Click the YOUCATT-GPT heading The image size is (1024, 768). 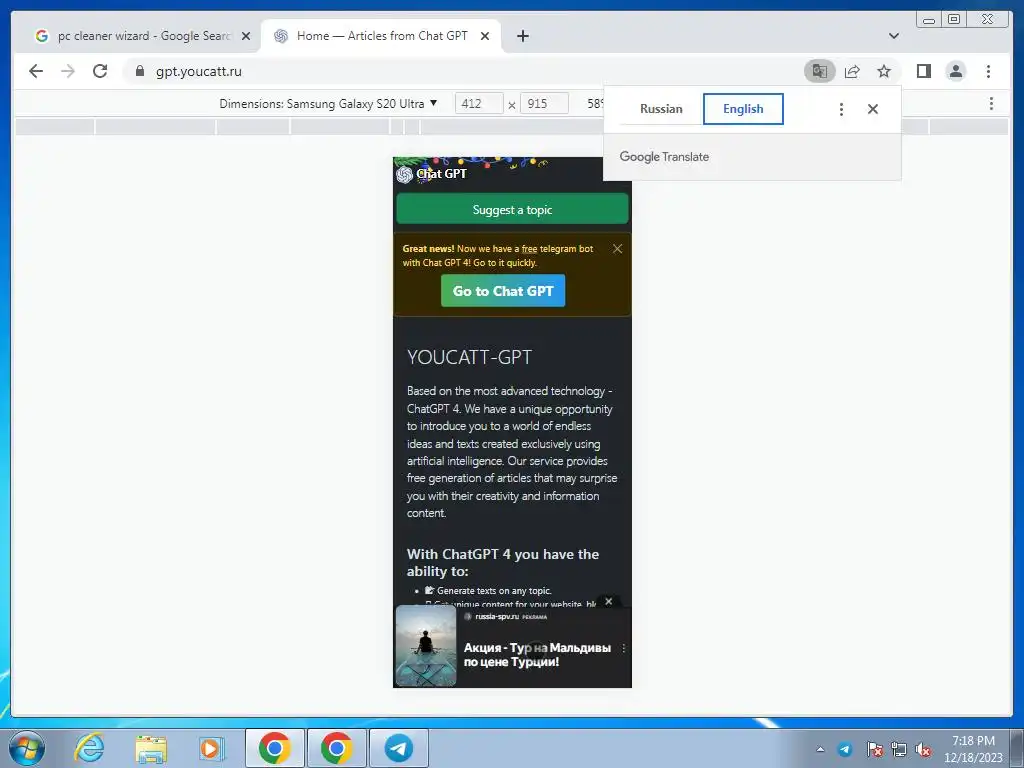[x=470, y=357]
